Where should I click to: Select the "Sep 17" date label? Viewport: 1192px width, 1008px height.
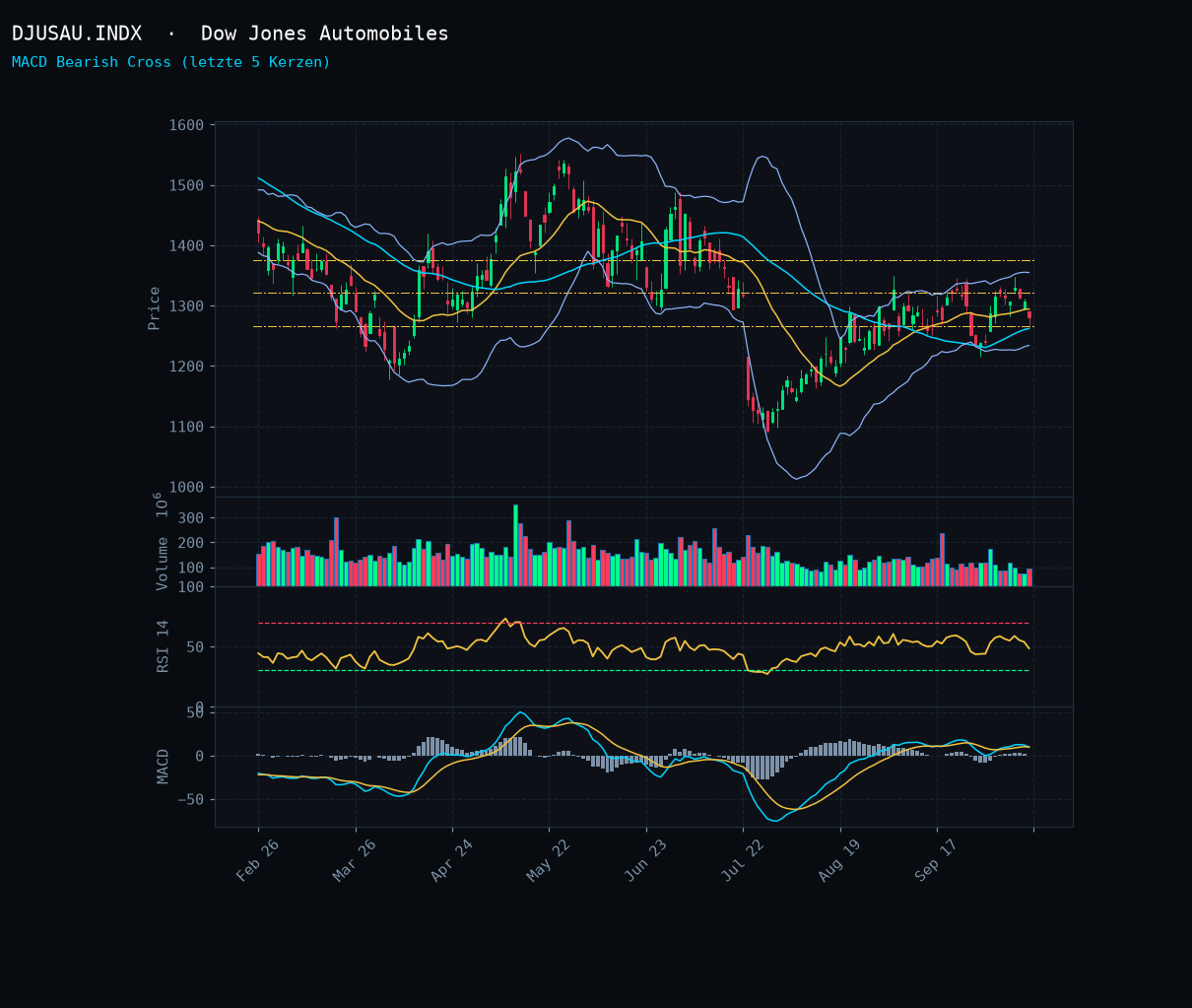pyautogui.click(x=937, y=861)
